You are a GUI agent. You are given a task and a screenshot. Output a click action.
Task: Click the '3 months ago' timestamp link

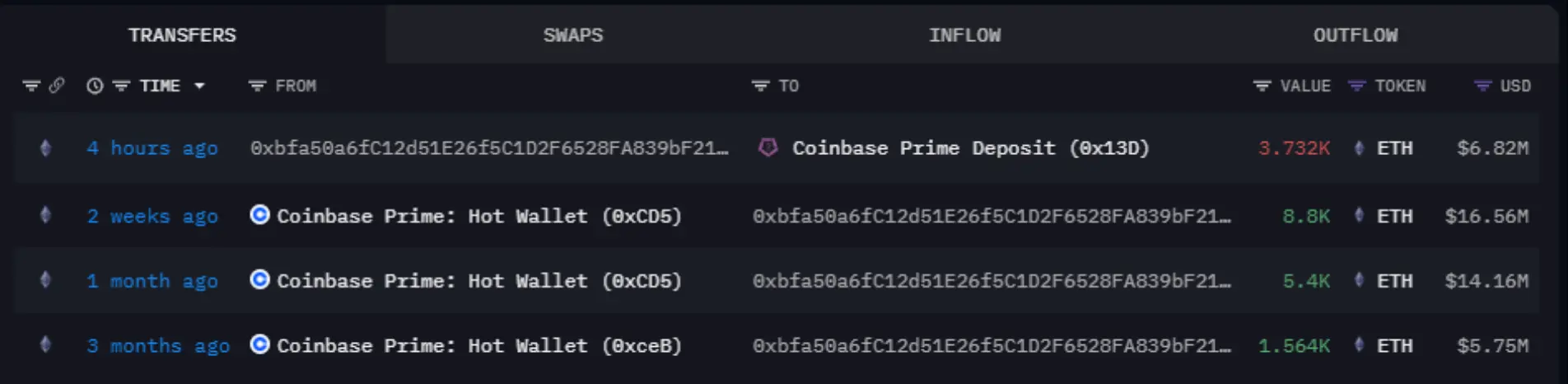158,346
